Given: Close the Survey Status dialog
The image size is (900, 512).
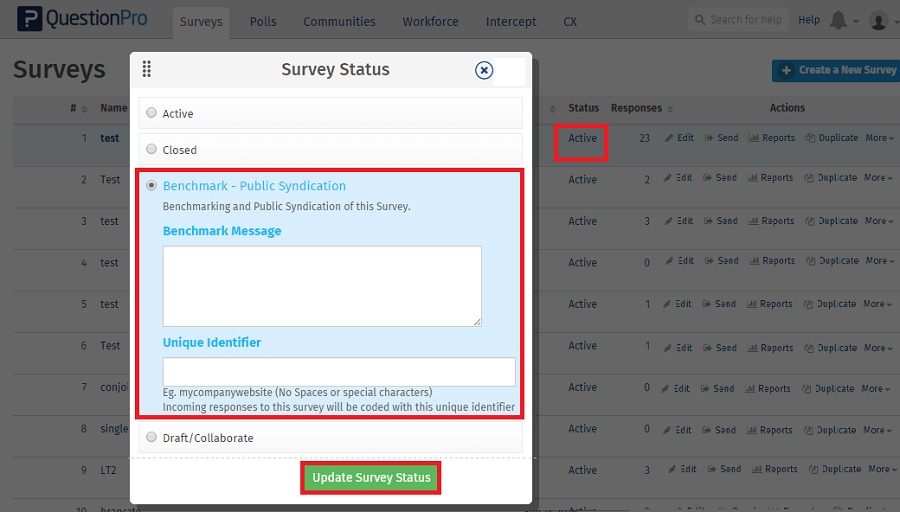Looking at the screenshot, I should (484, 70).
